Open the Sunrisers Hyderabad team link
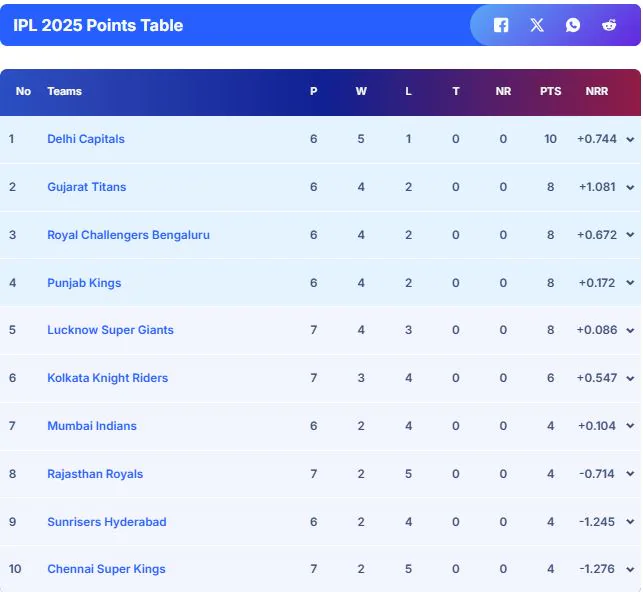 point(107,522)
